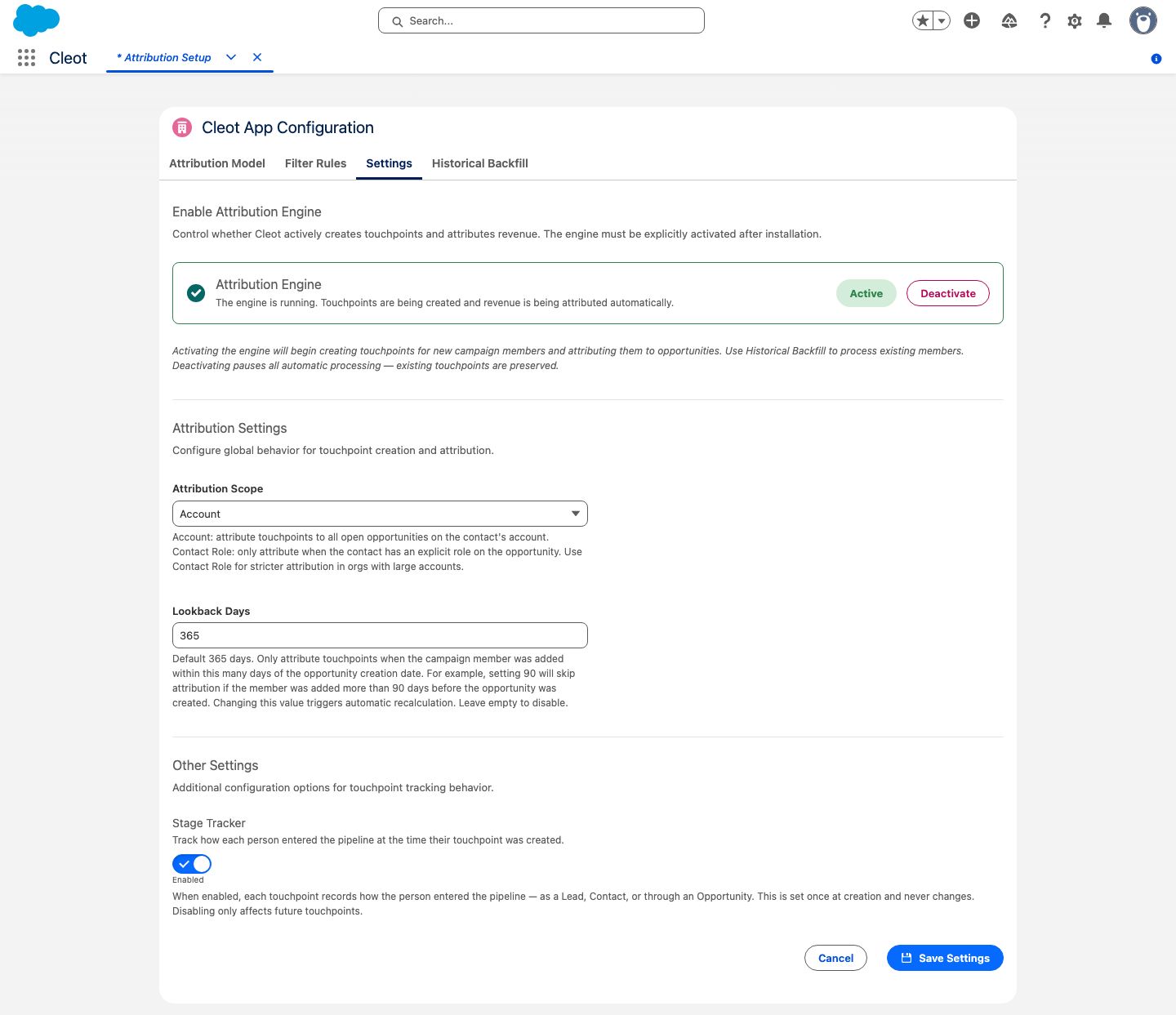Click Save Settings button

[x=945, y=958]
